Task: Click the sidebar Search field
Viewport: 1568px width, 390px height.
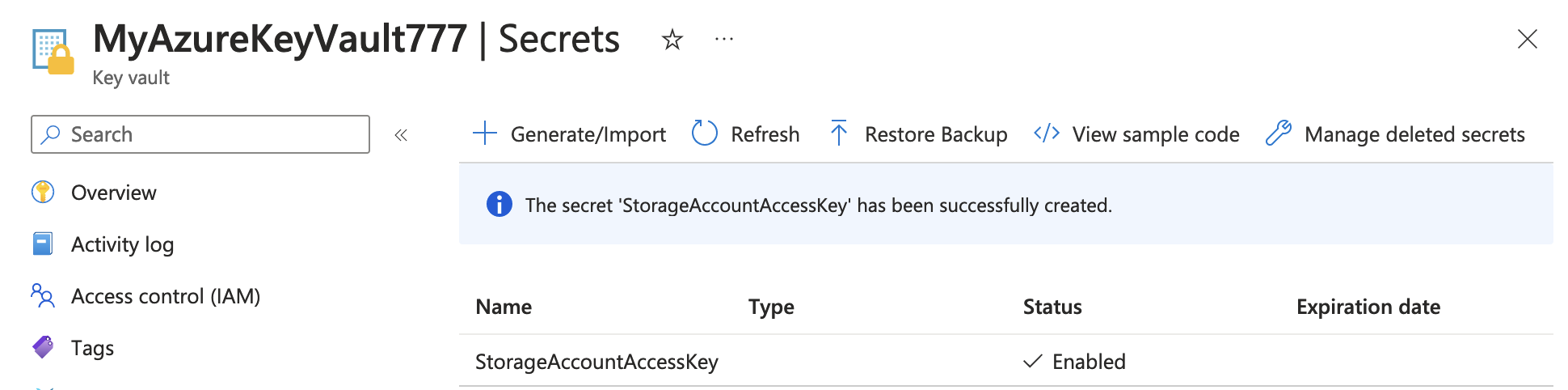Action: click(x=210, y=134)
